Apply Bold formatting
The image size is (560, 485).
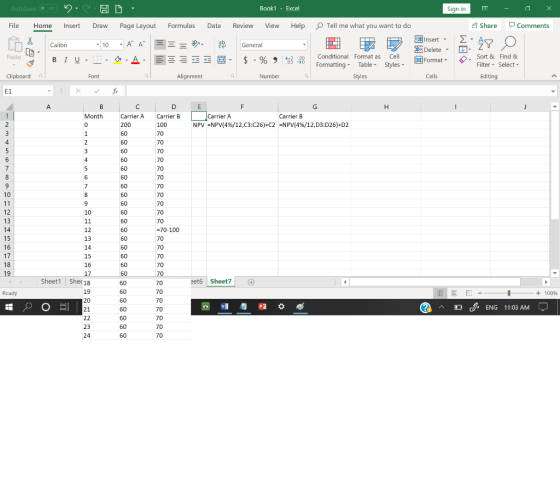coord(54,60)
